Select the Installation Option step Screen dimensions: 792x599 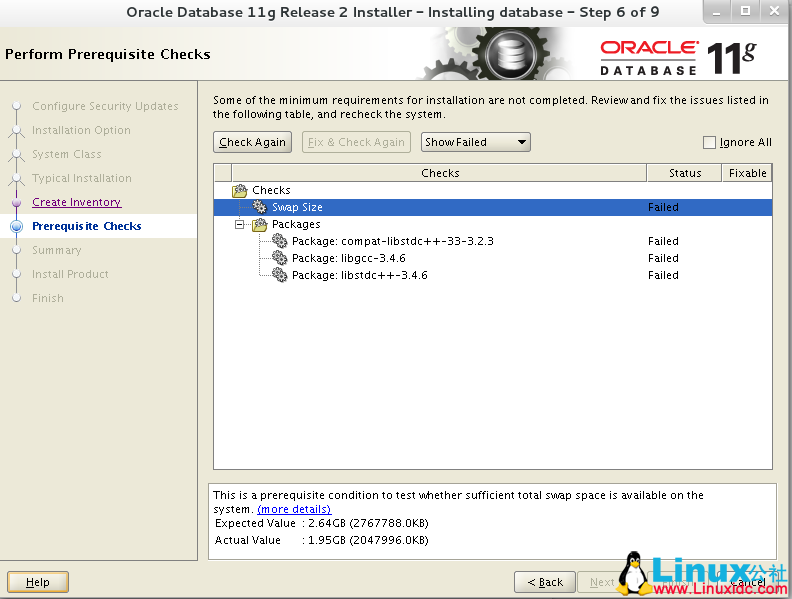coord(81,130)
